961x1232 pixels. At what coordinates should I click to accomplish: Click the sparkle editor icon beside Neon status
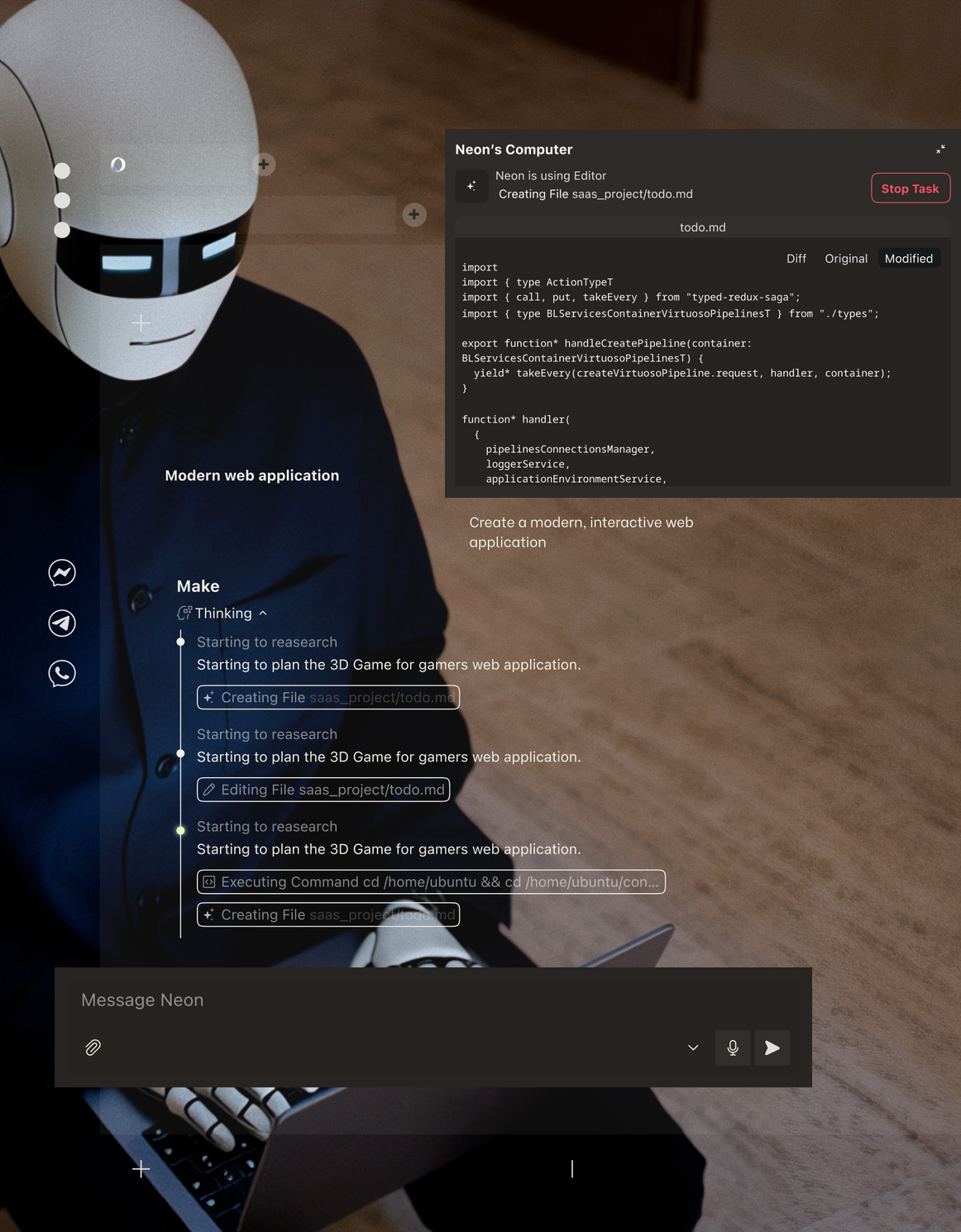point(471,186)
